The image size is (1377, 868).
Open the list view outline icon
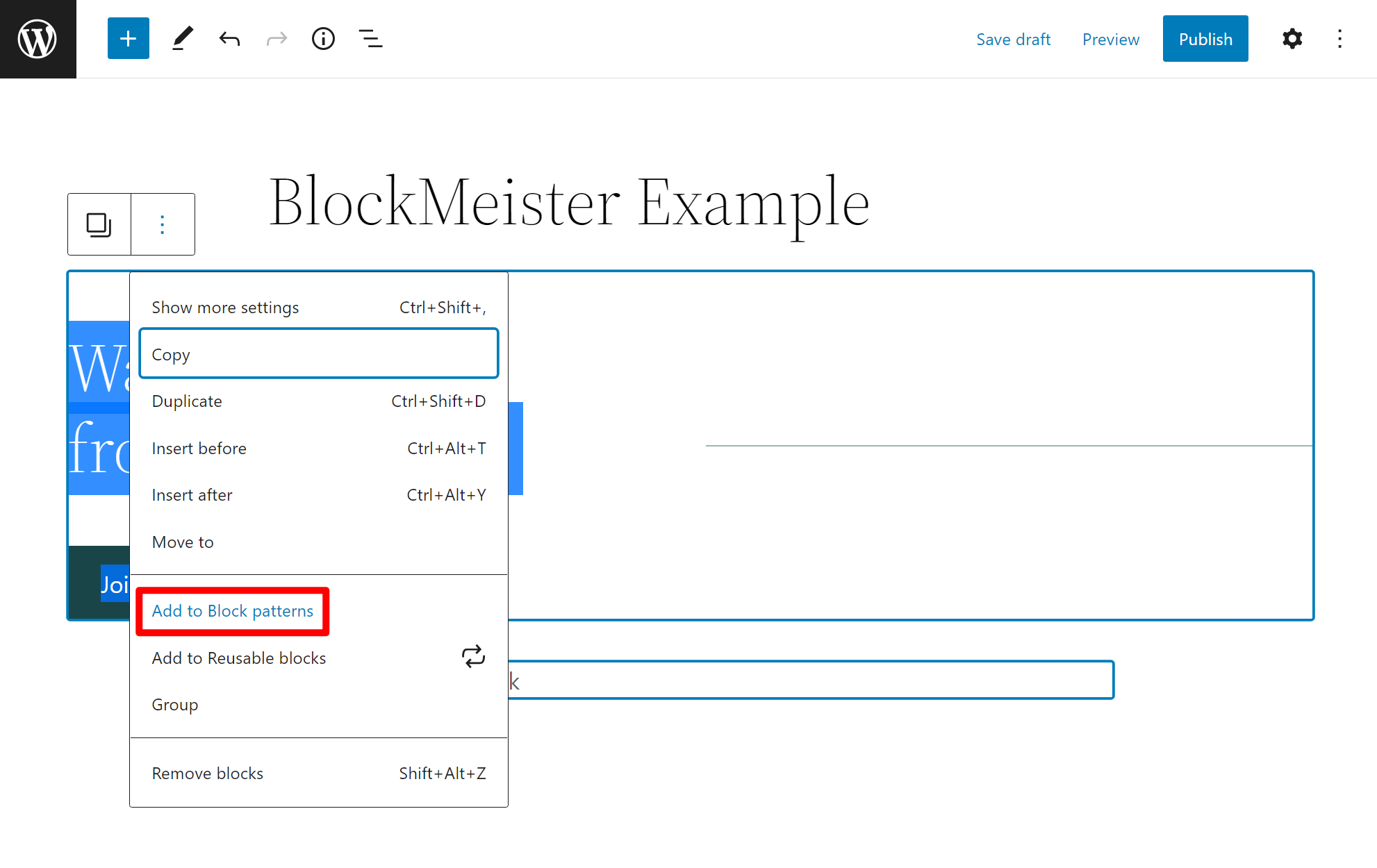tap(370, 38)
